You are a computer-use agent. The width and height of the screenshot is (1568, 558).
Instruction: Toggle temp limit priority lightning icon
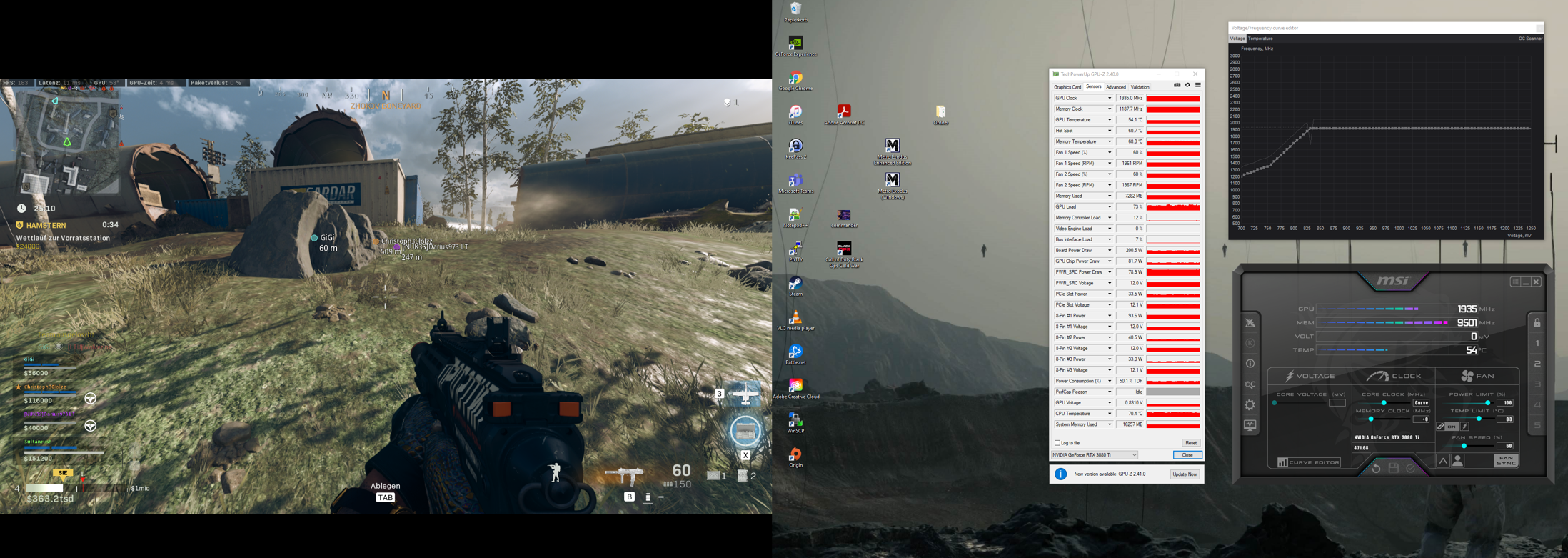[x=1464, y=427]
